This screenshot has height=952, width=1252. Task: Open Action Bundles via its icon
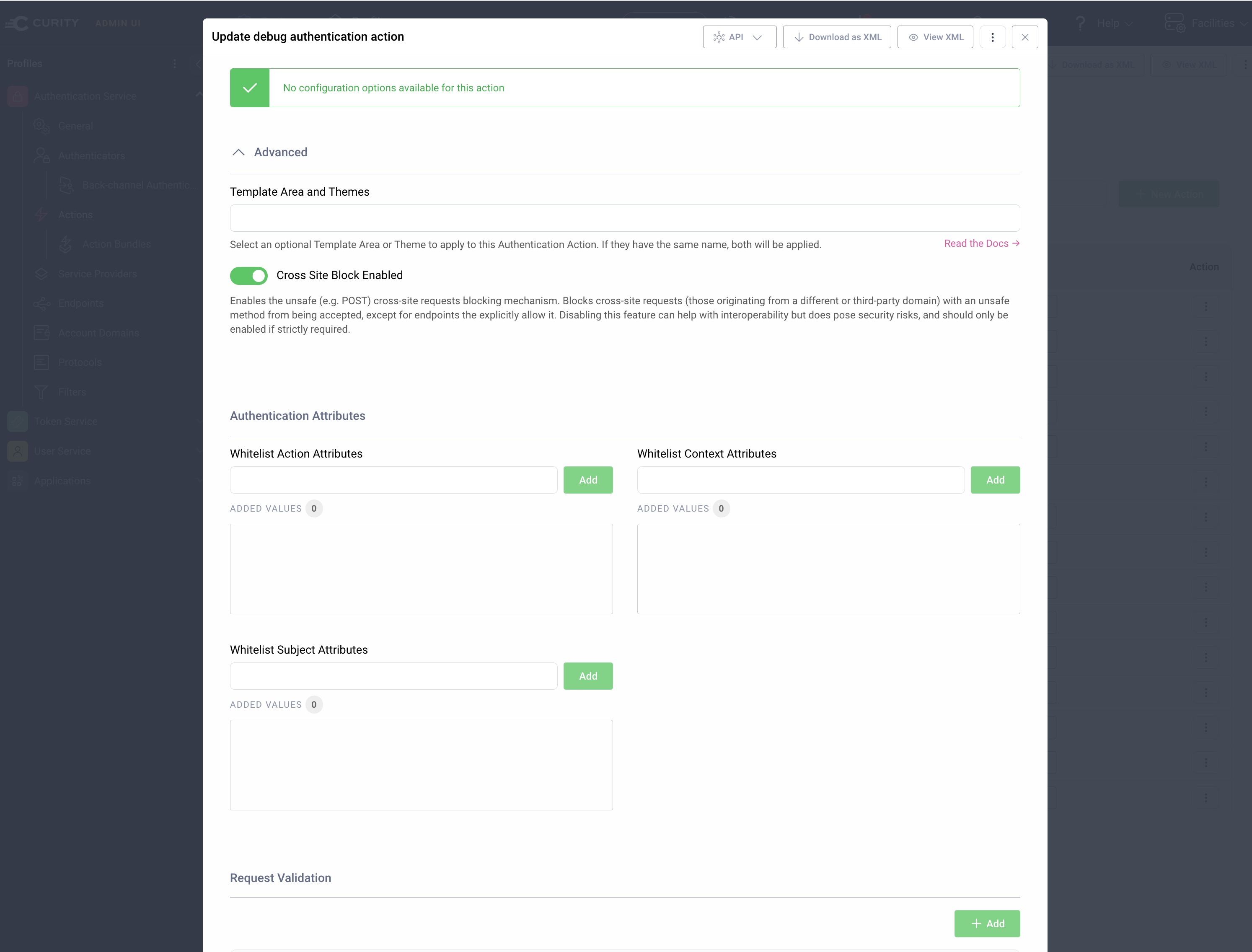click(x=66, y=244)
